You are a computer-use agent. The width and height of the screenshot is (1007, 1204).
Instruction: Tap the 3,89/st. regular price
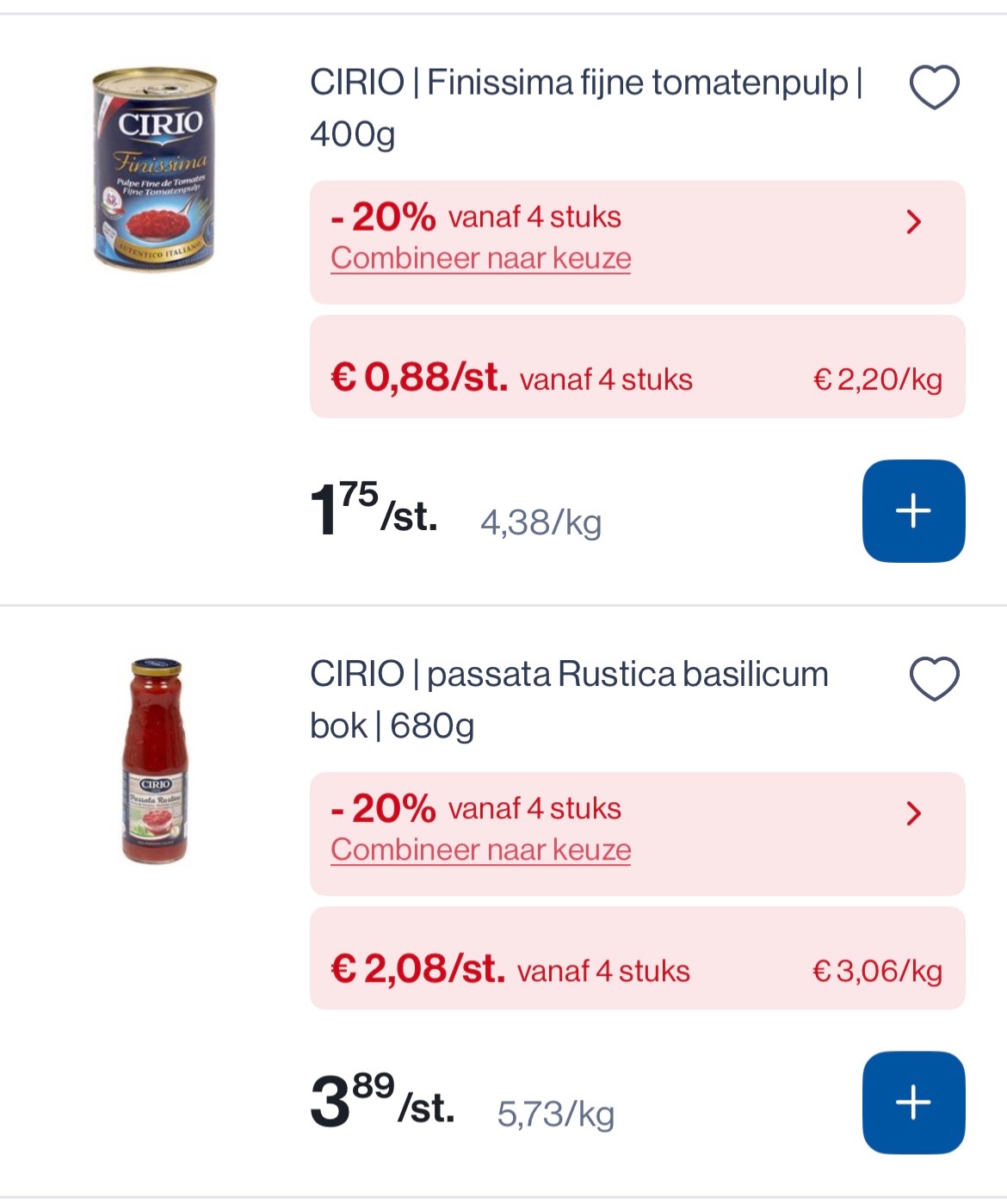[x=381, y=1102]
